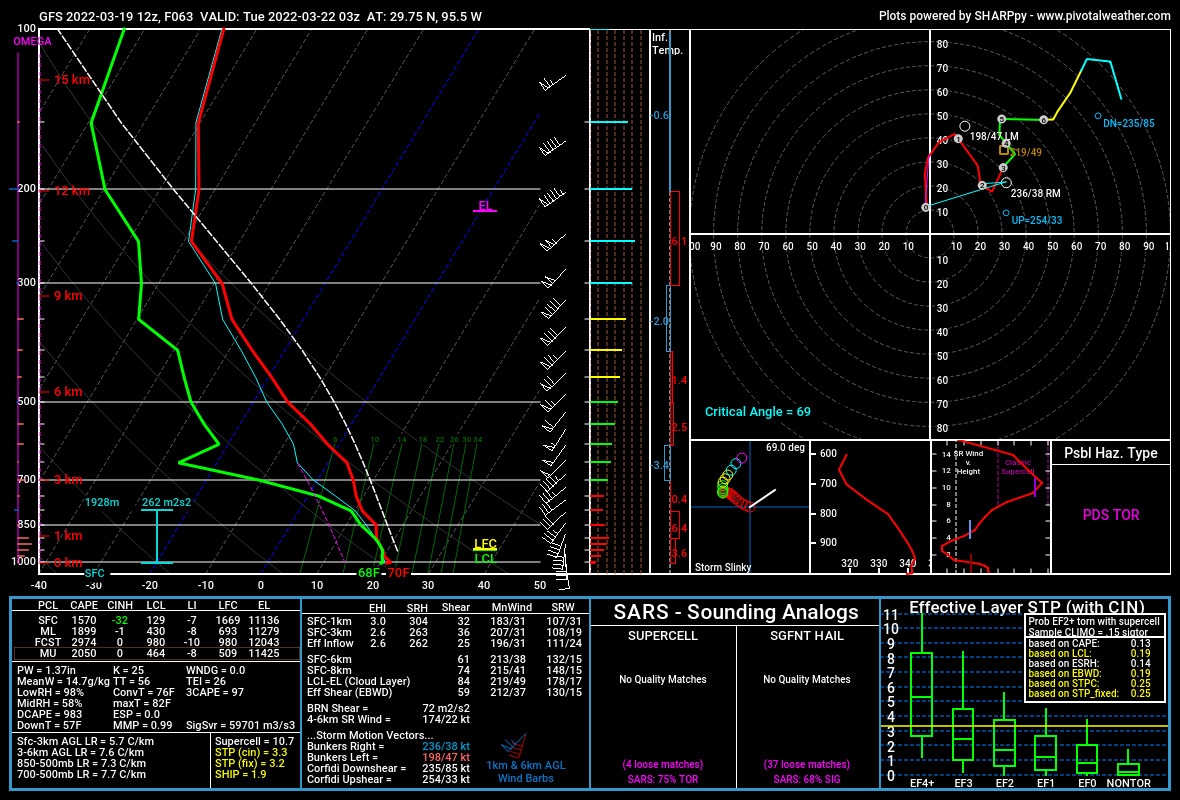Click the green 68F surface dewpoint label
This screenshot has height=800, width=1180.
pos(369,573)
